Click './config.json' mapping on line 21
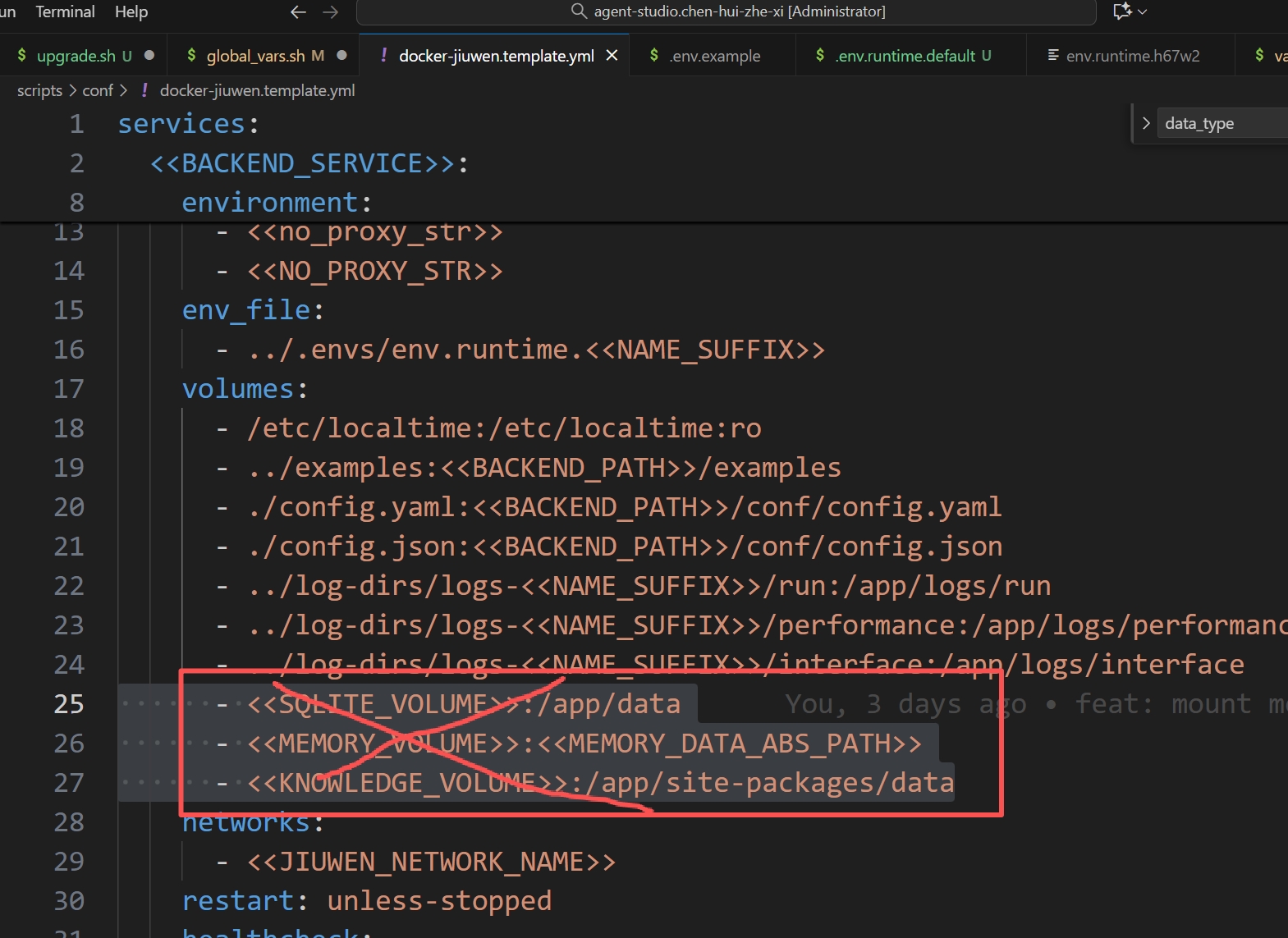Screen dimensions: 1288x938 [624, 547]
